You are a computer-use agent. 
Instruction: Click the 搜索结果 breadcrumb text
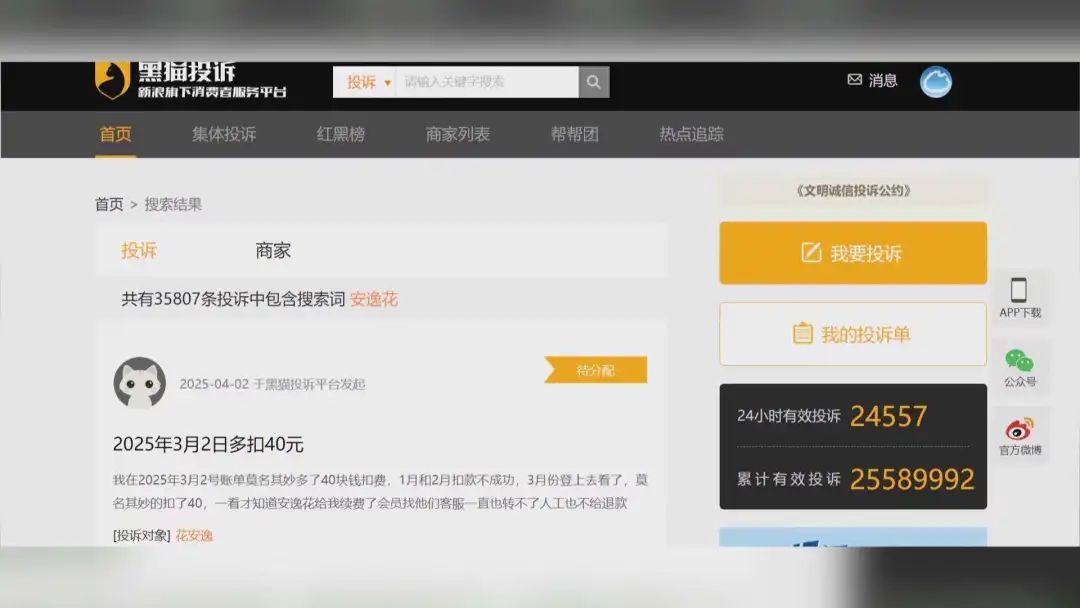173,205
